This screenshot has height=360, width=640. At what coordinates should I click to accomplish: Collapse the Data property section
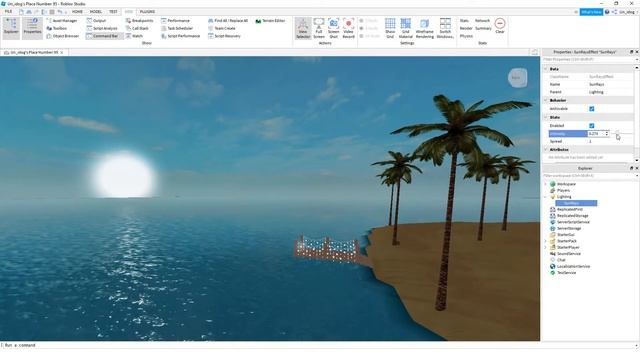[546, 69]
